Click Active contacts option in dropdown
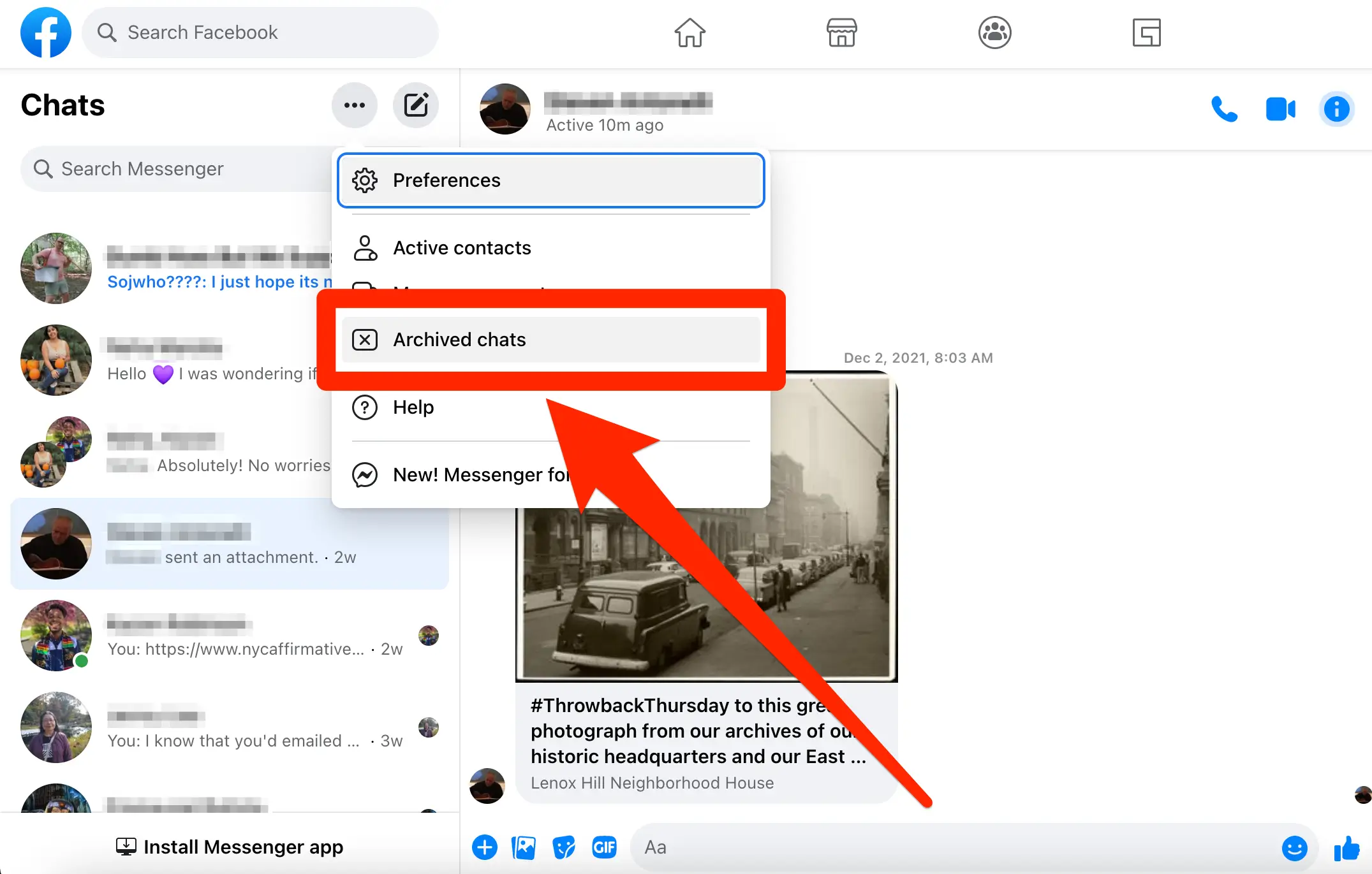 point(550,247)
